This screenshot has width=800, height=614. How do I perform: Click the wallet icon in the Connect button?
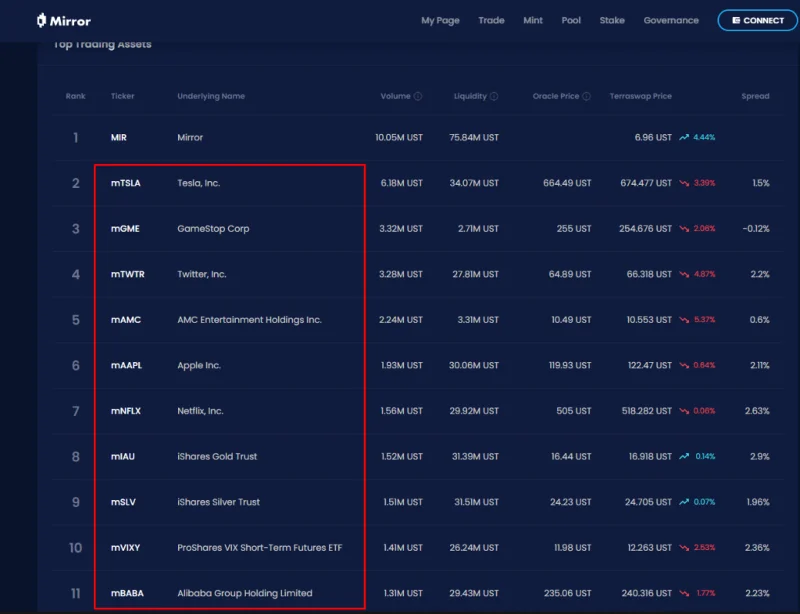coord(736,20)
